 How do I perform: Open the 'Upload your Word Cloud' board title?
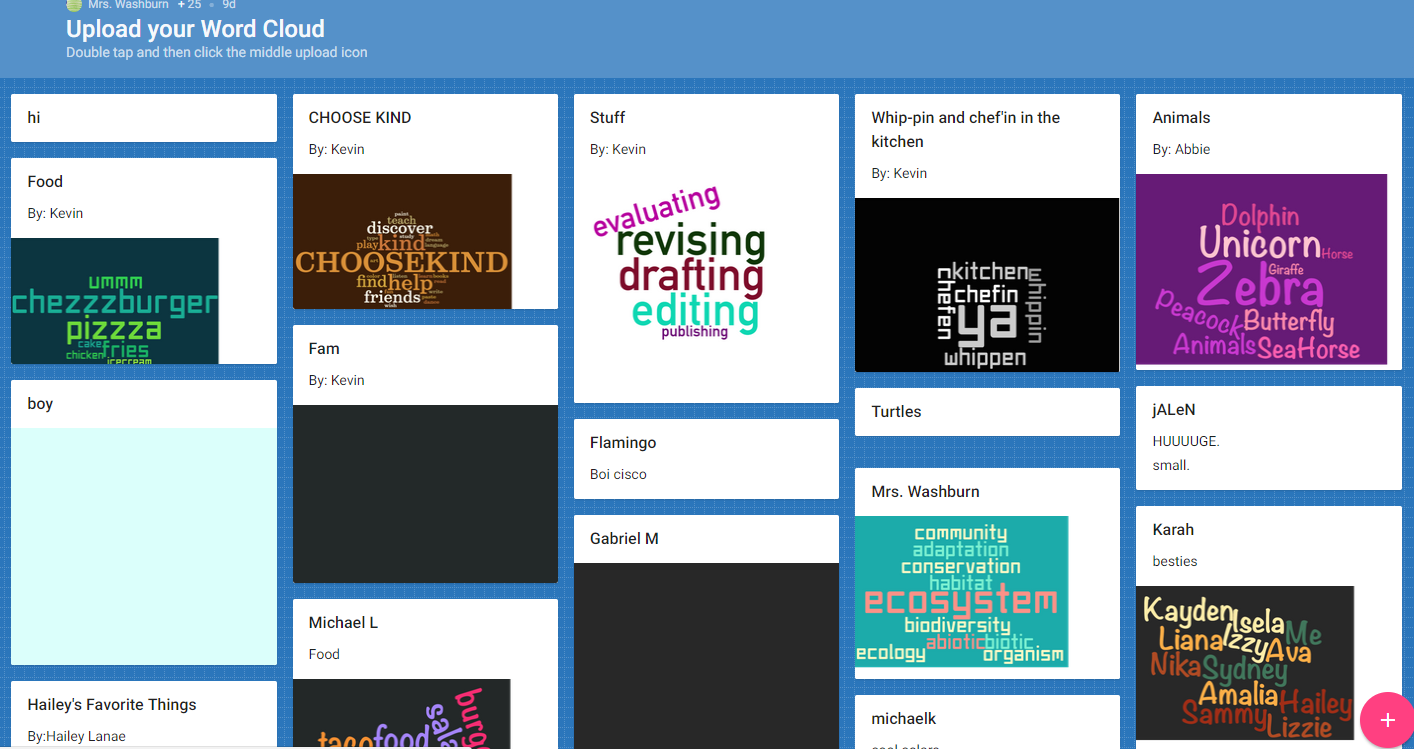[x=195, y=29]
